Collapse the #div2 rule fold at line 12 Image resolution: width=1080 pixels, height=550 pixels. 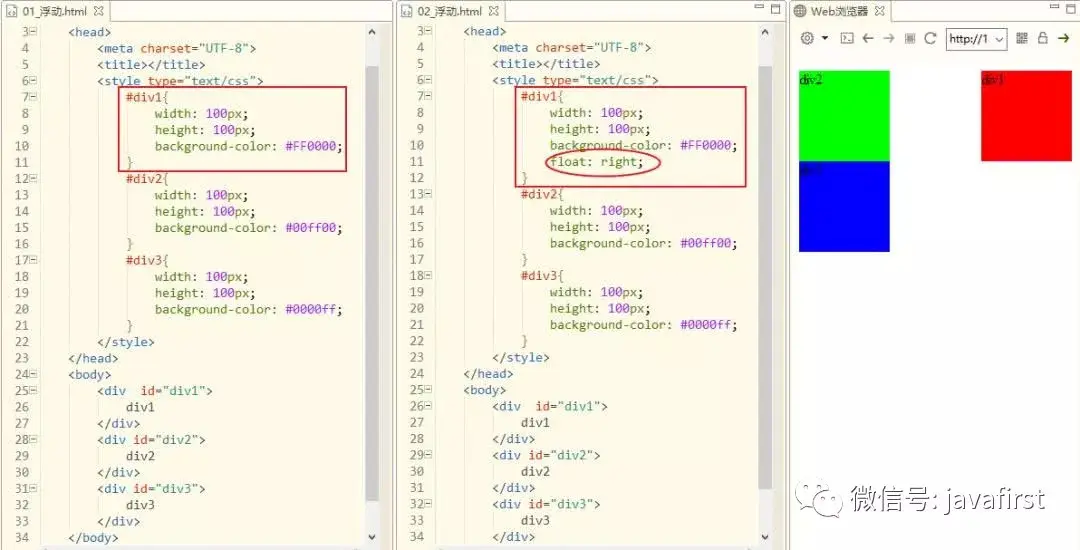[x=32, y=178]
